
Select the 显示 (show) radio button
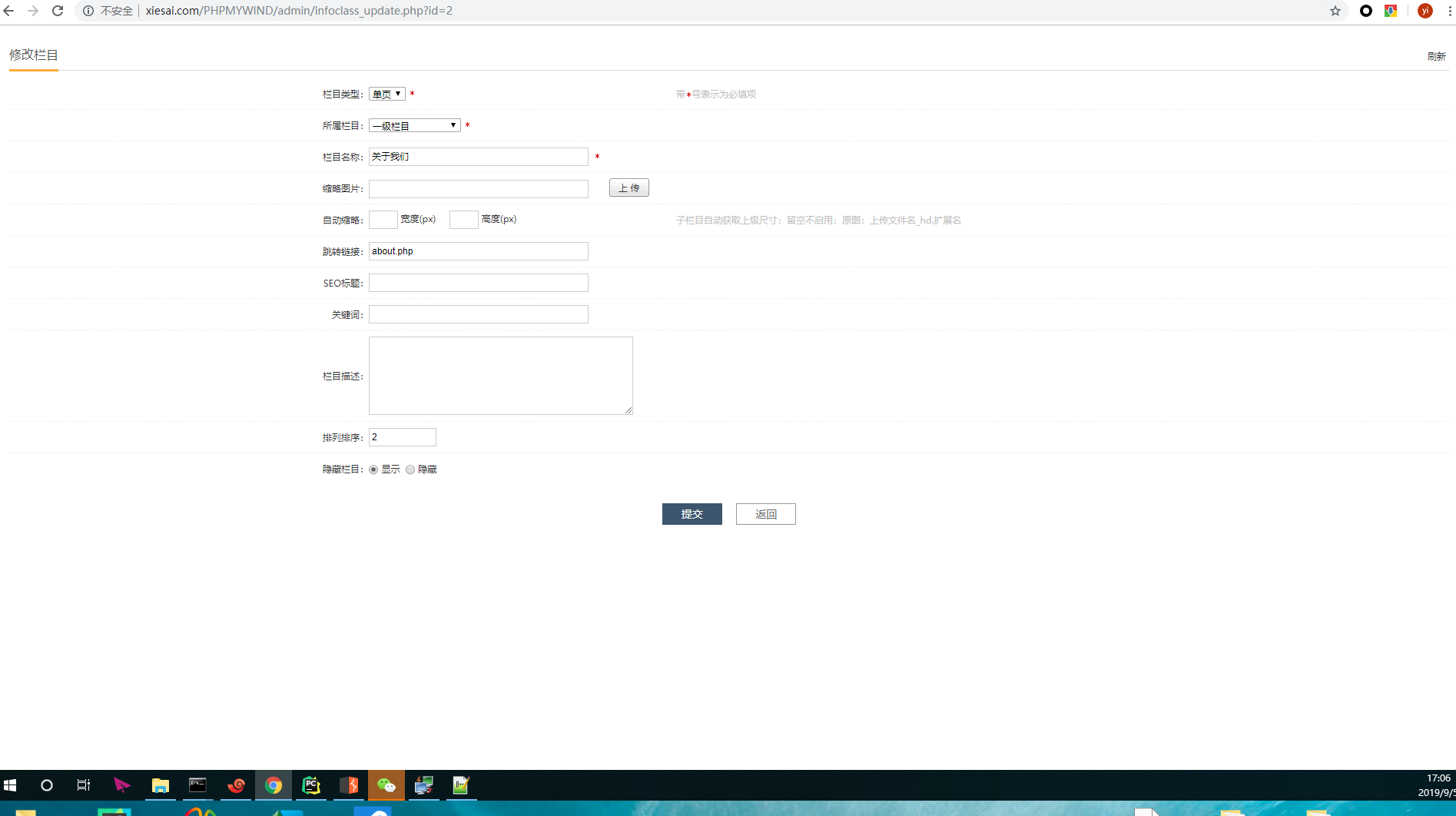373,469
